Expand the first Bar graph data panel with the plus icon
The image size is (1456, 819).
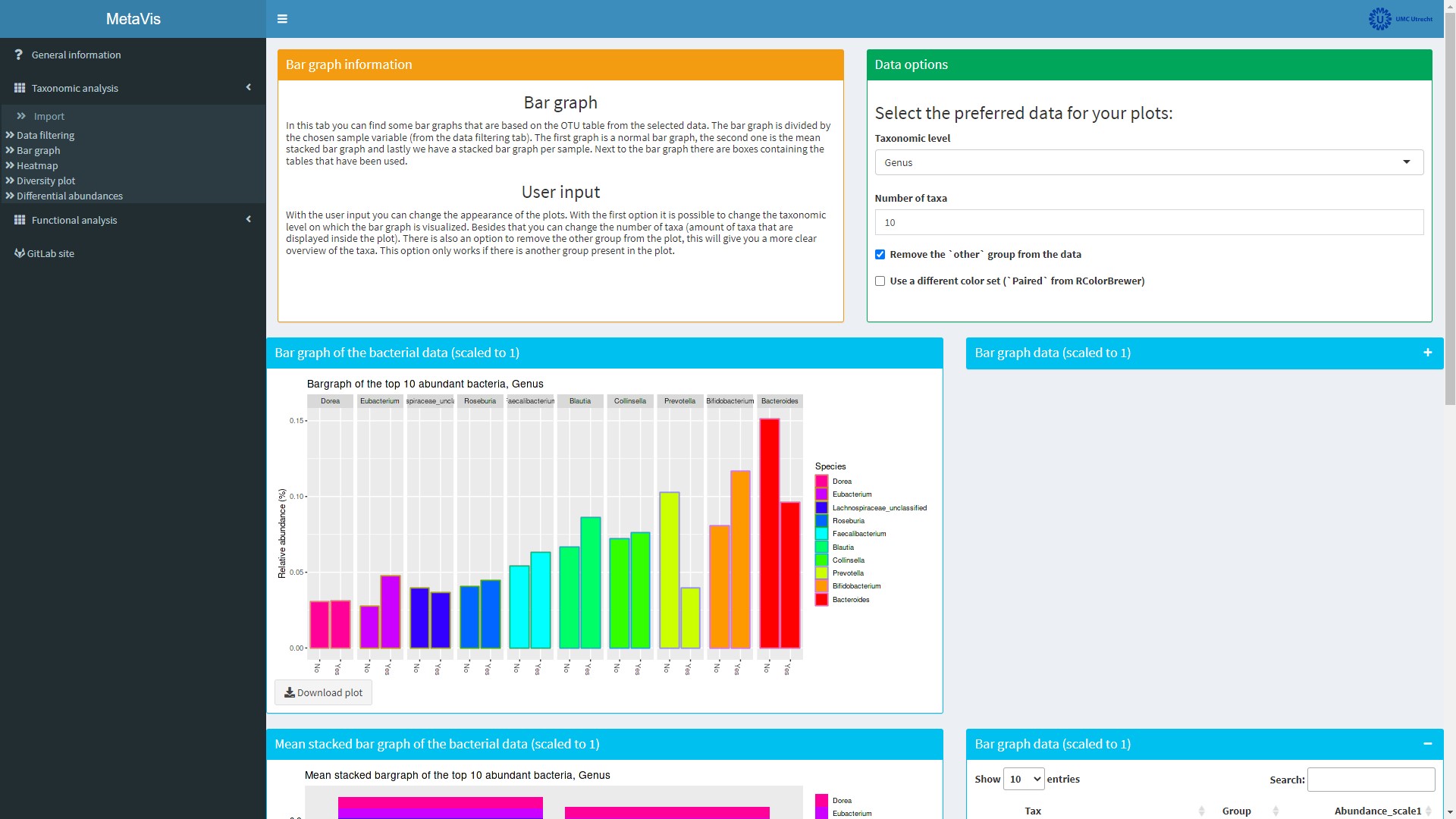click(x=1428, y=353)
